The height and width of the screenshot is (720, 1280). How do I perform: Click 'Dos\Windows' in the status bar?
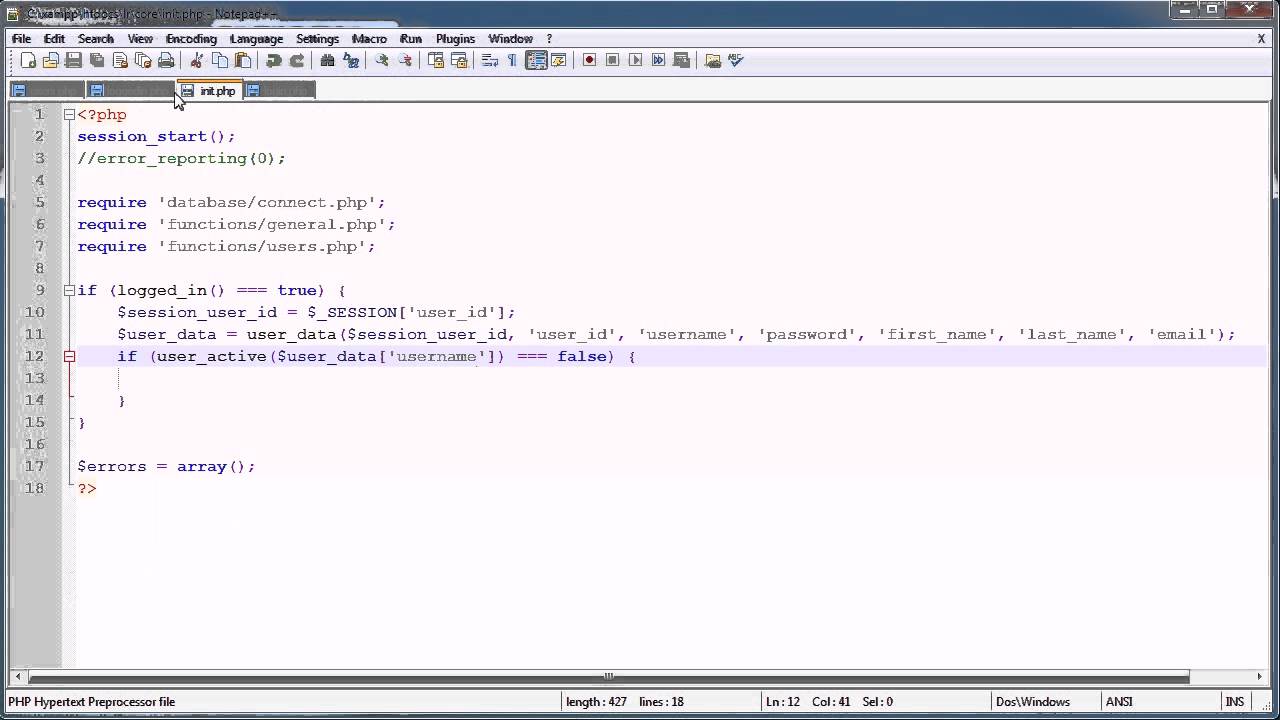point(1033,702)
